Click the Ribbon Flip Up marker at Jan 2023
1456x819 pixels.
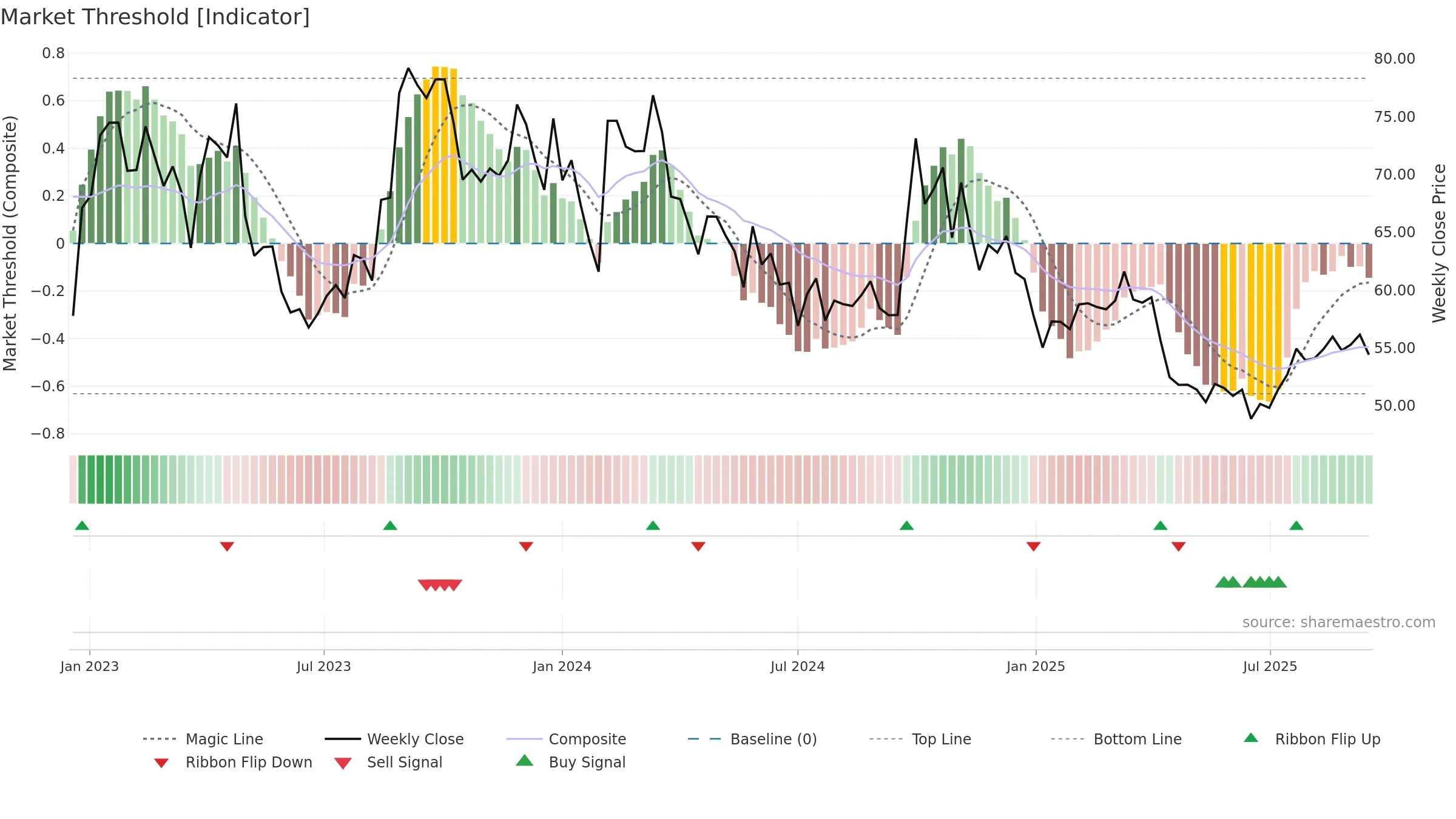pyautogui.click(x=82, y=525)
